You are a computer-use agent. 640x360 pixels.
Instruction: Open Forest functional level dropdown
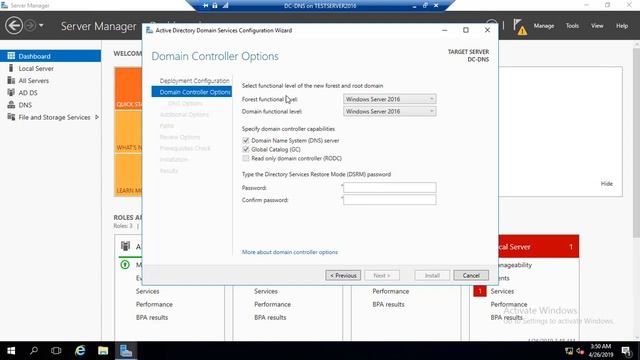coord(389,99)
